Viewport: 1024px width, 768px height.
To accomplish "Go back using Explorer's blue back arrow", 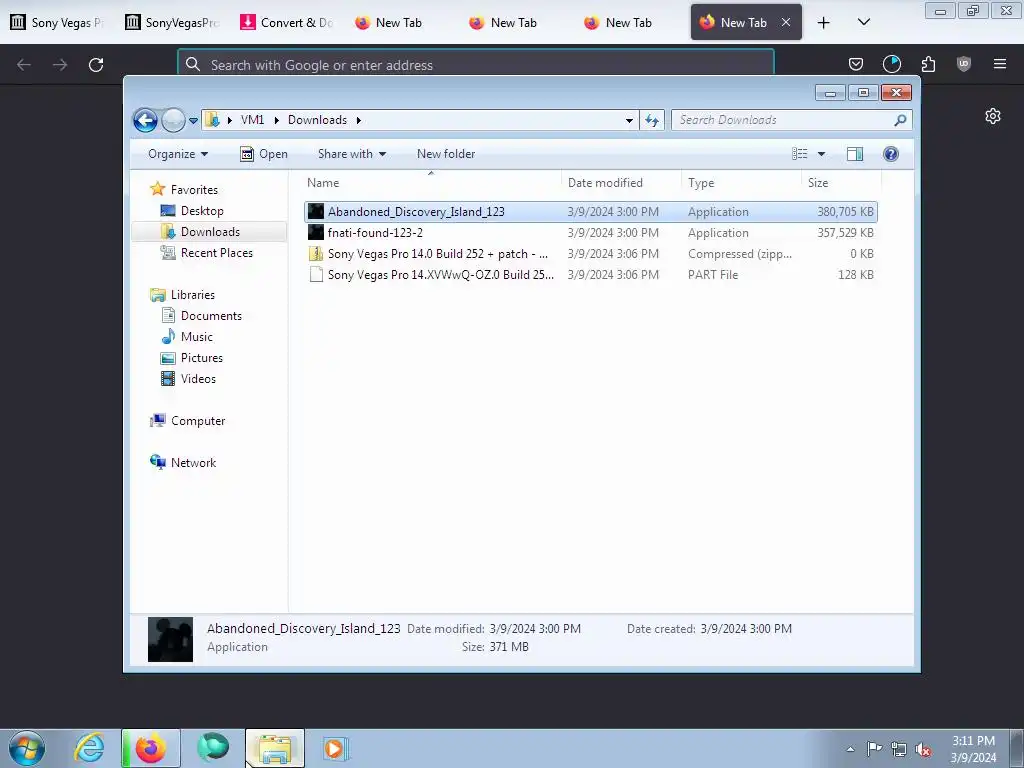I will pyautogui.click(x=145, y=120).
